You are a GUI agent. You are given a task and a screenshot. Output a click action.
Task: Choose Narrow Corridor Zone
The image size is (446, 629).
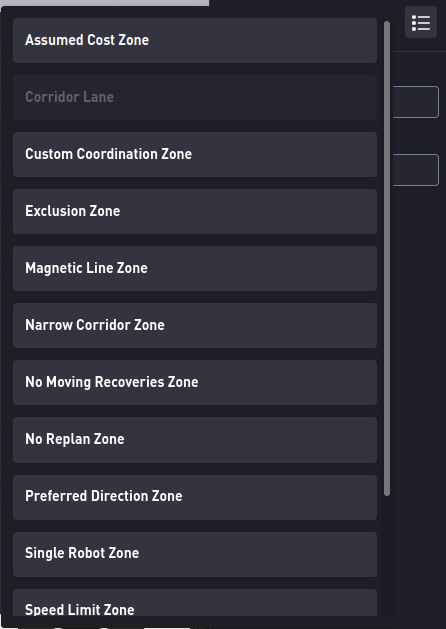point(195,325)
